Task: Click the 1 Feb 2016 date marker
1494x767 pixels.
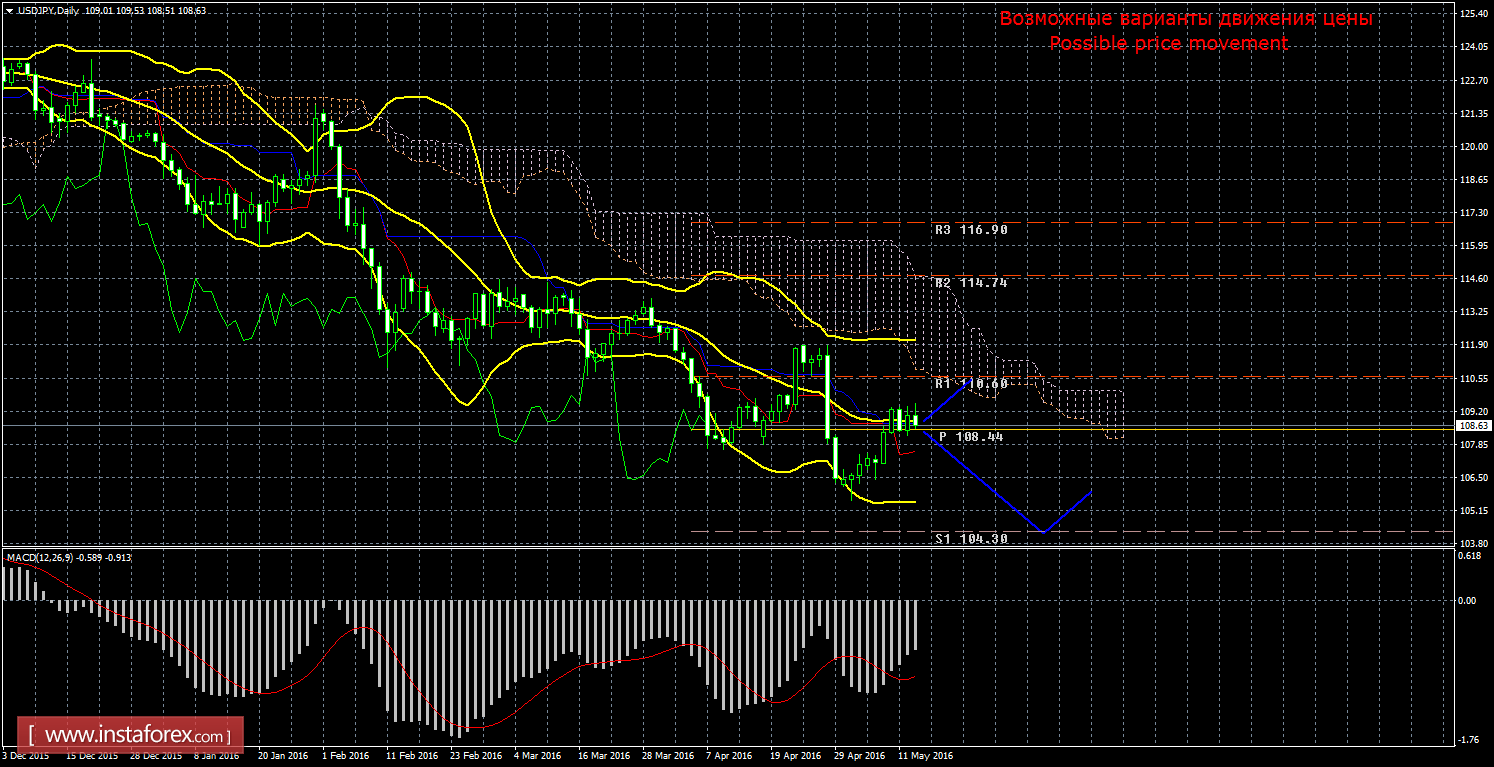Action: point(348,756)
